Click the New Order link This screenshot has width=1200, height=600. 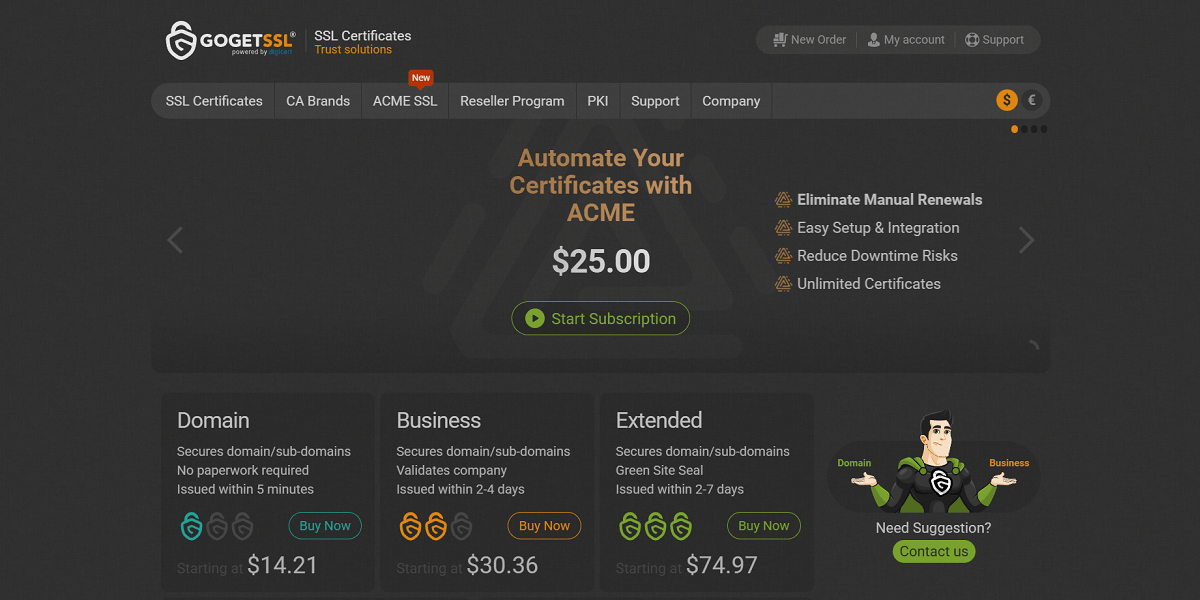810,40
